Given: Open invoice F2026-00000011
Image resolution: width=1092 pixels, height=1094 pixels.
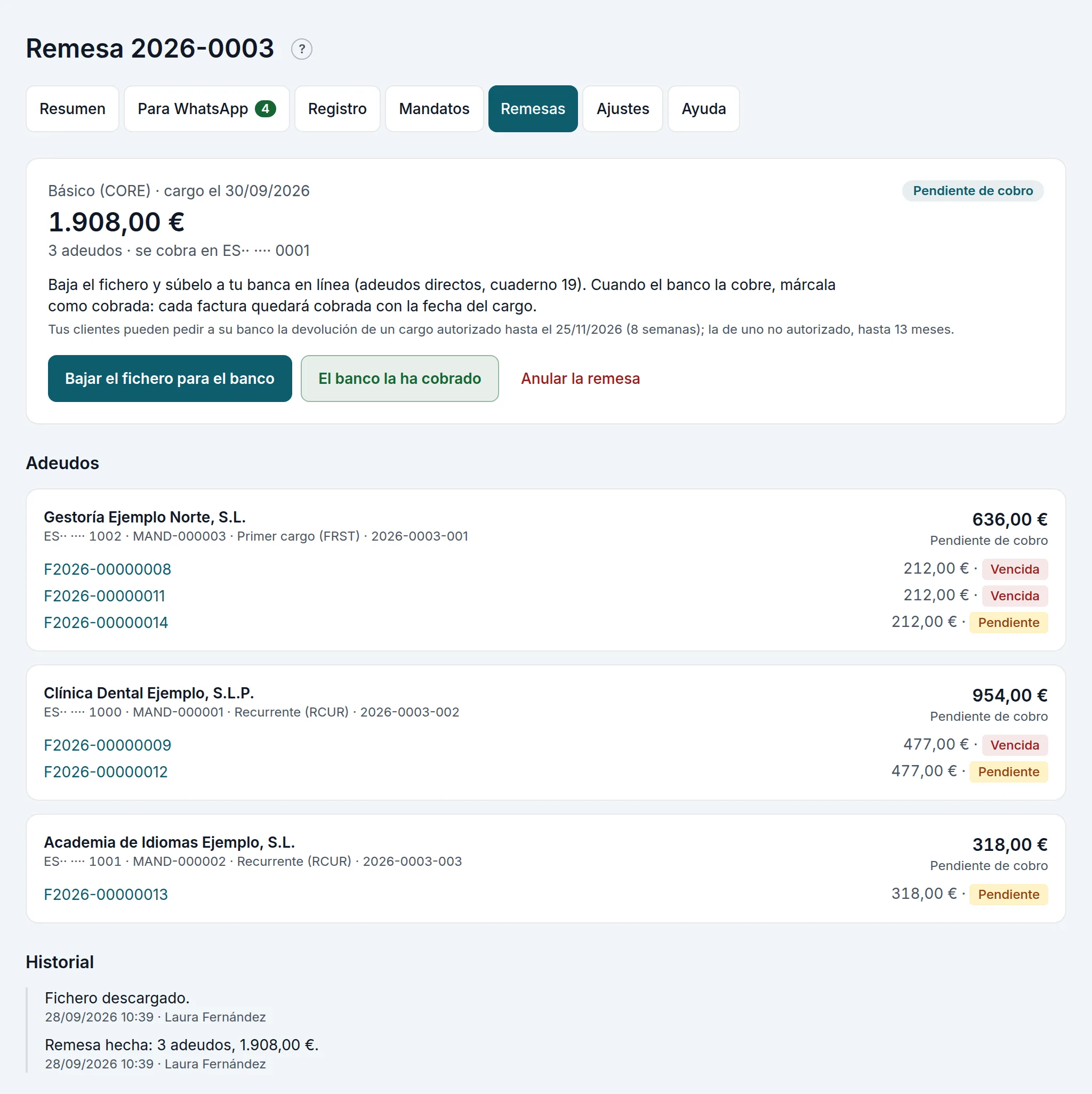Looking at the screenshot, I should point(105,596).
